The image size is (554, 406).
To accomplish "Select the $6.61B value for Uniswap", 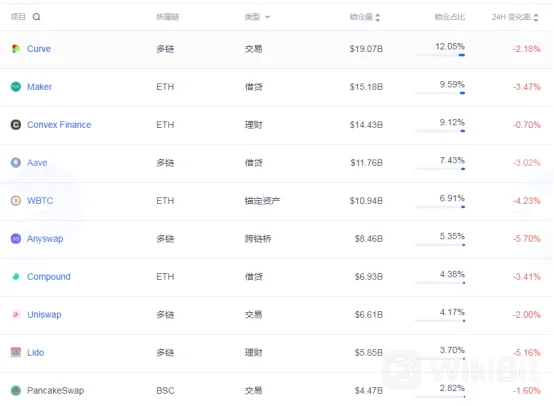I will [369, 314].
